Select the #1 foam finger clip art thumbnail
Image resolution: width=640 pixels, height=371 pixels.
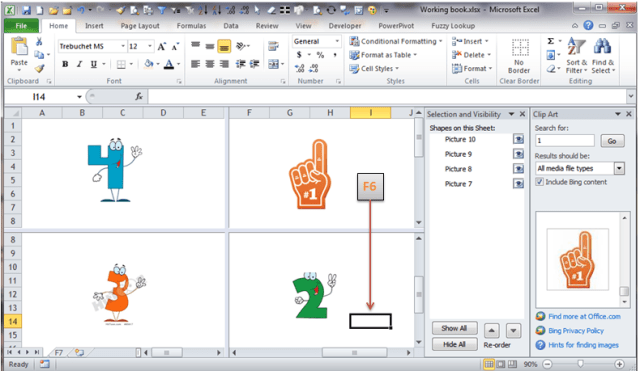[578, 260]
